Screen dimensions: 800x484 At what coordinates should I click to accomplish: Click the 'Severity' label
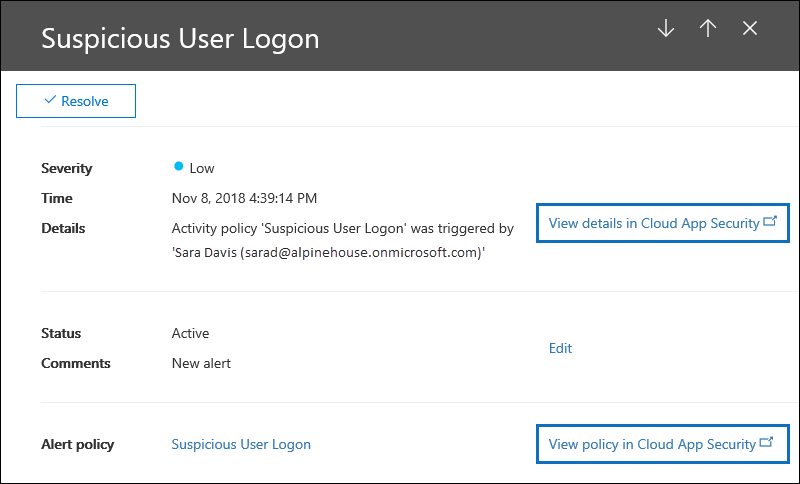tap(67, 168)
